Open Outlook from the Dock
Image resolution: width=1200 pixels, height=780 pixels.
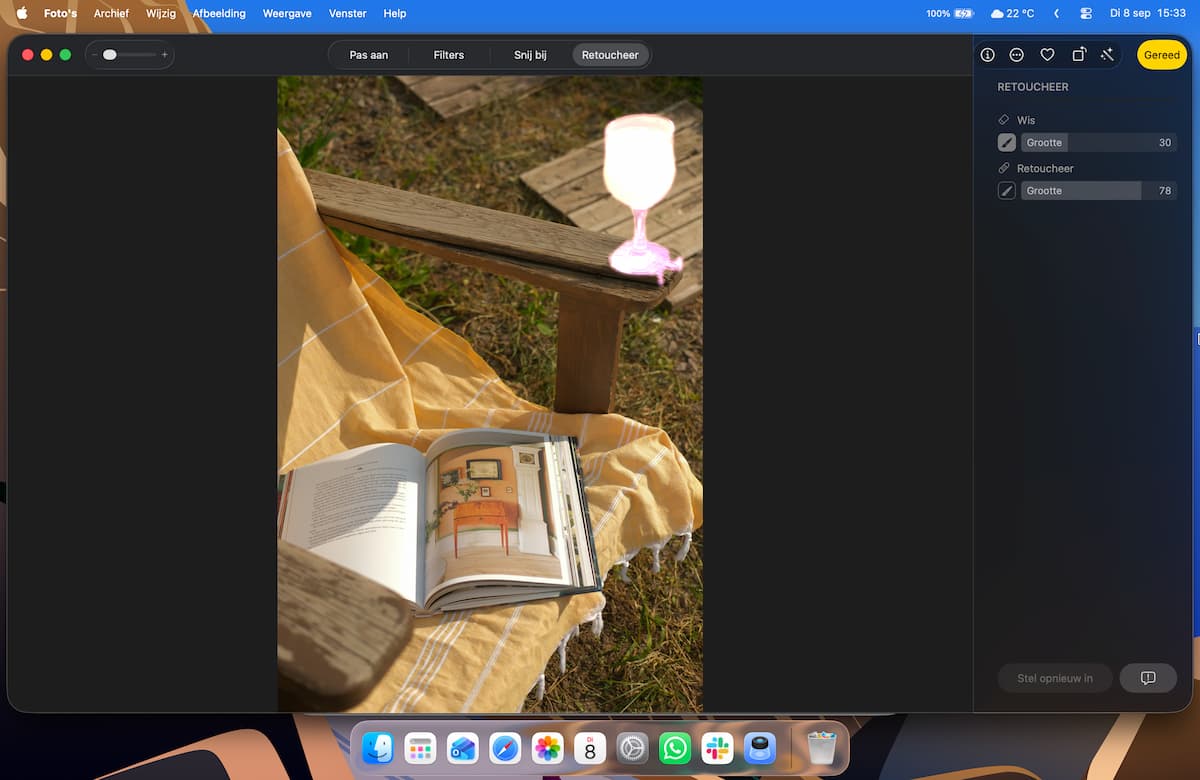click(462, 748)
